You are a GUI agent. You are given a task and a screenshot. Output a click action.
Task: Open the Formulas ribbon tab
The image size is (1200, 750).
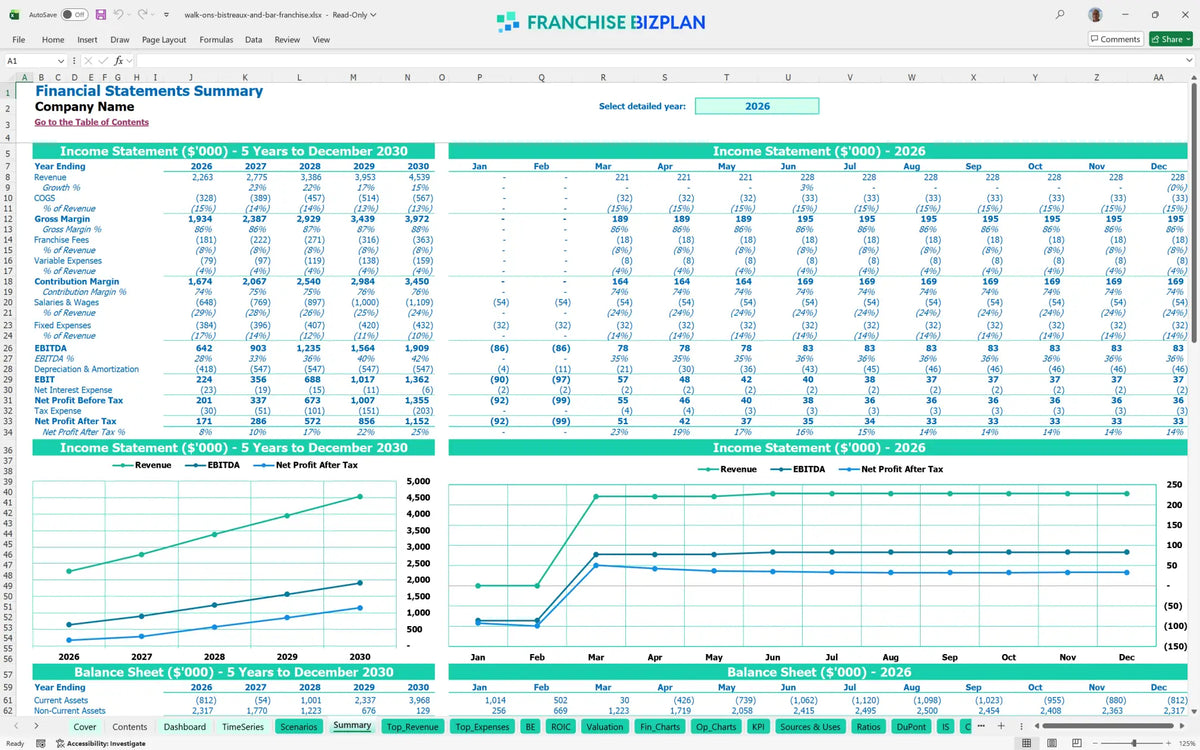pos(216,39)
